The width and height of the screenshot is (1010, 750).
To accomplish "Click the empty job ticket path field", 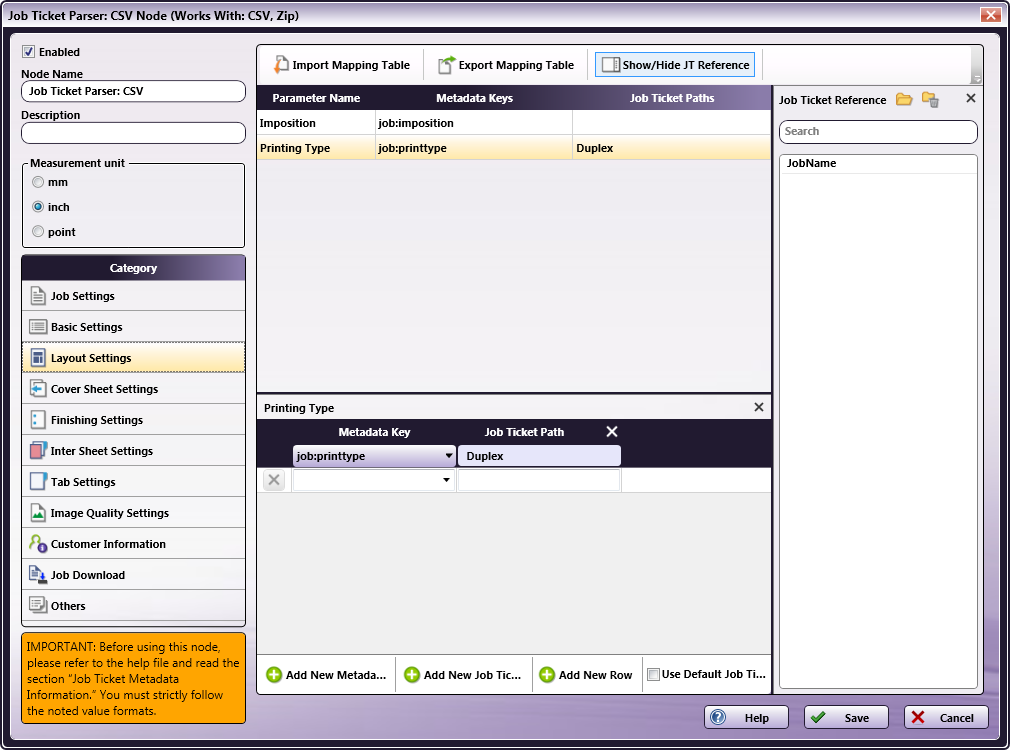I will point(539,480).
